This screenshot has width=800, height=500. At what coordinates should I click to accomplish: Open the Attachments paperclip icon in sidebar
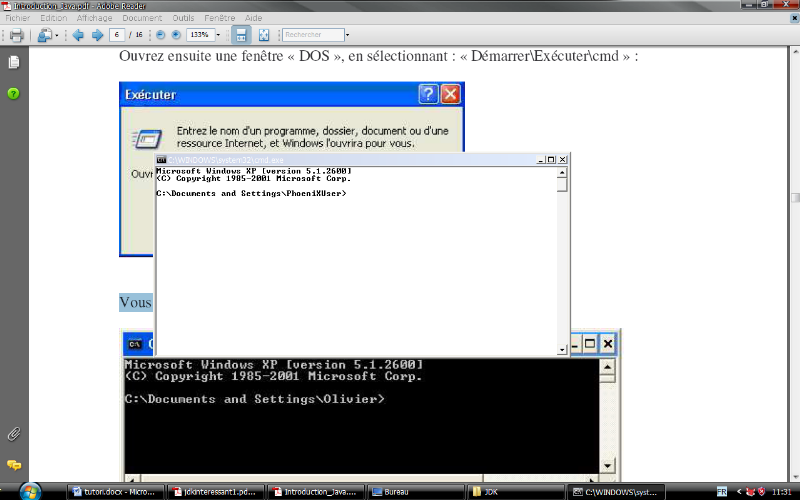pos(14,434)
